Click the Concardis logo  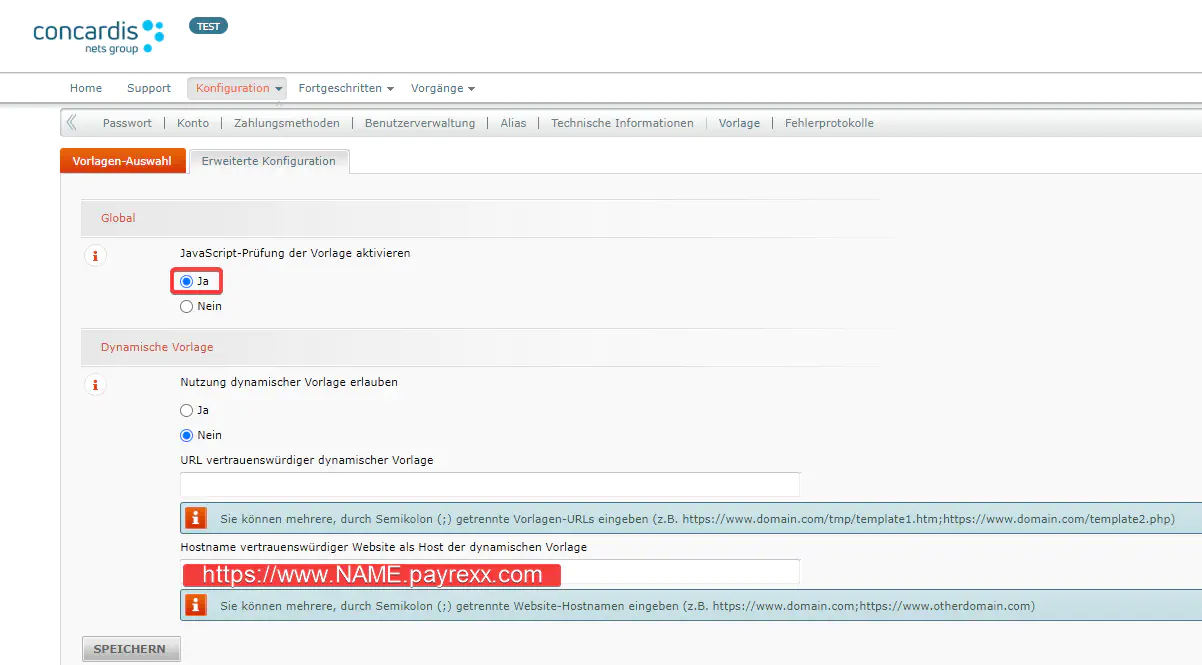point(98,35)
